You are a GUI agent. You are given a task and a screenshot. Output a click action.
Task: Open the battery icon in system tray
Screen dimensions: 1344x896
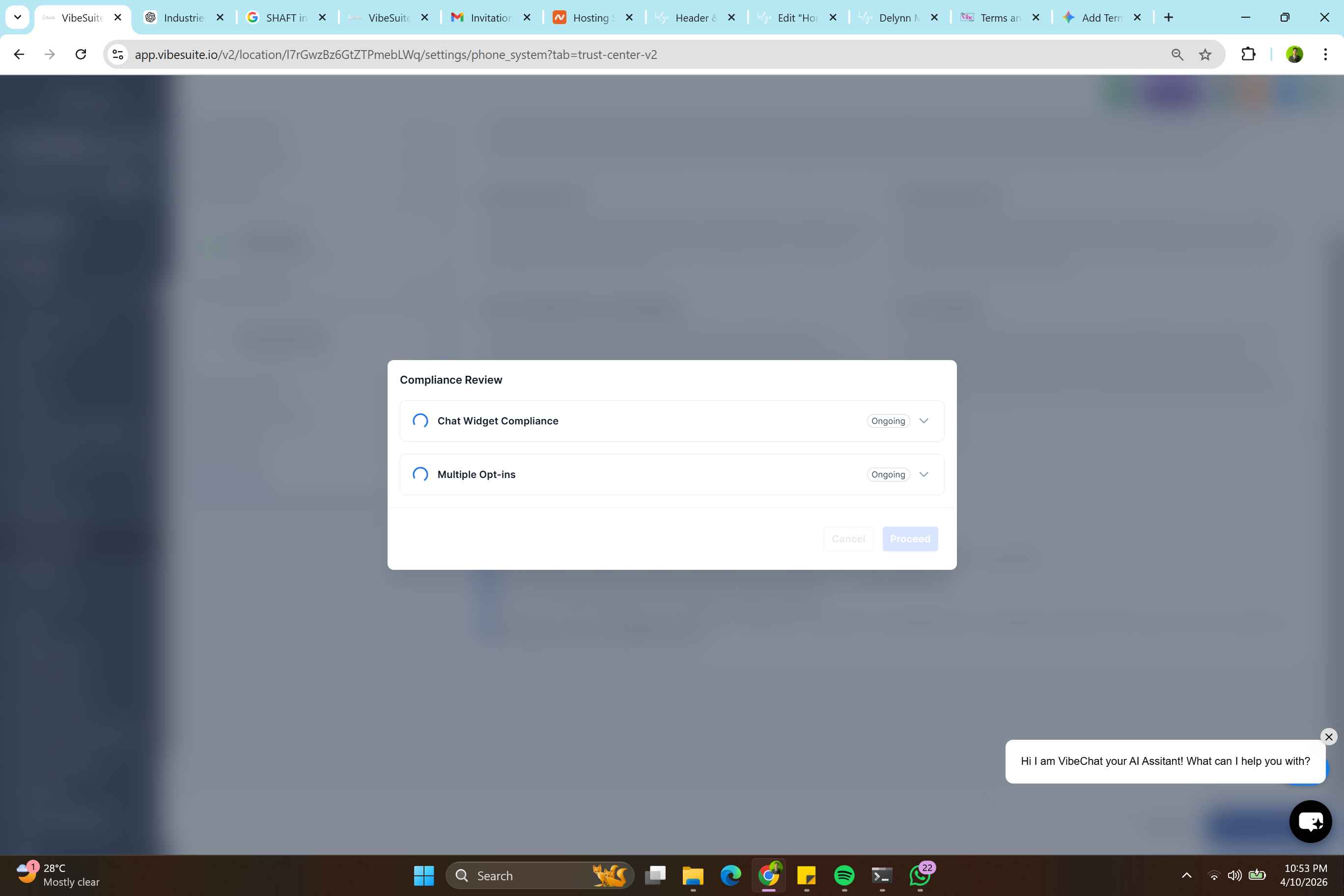click(x=1257, y=875)
